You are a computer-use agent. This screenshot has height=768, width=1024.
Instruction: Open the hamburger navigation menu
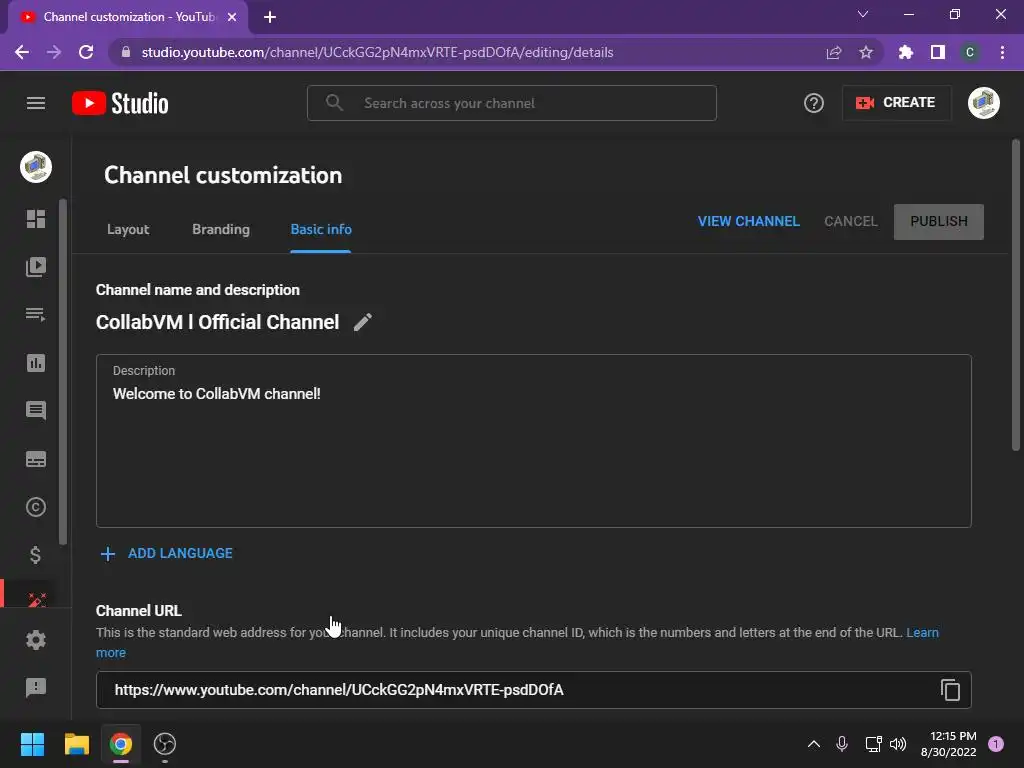36,103
